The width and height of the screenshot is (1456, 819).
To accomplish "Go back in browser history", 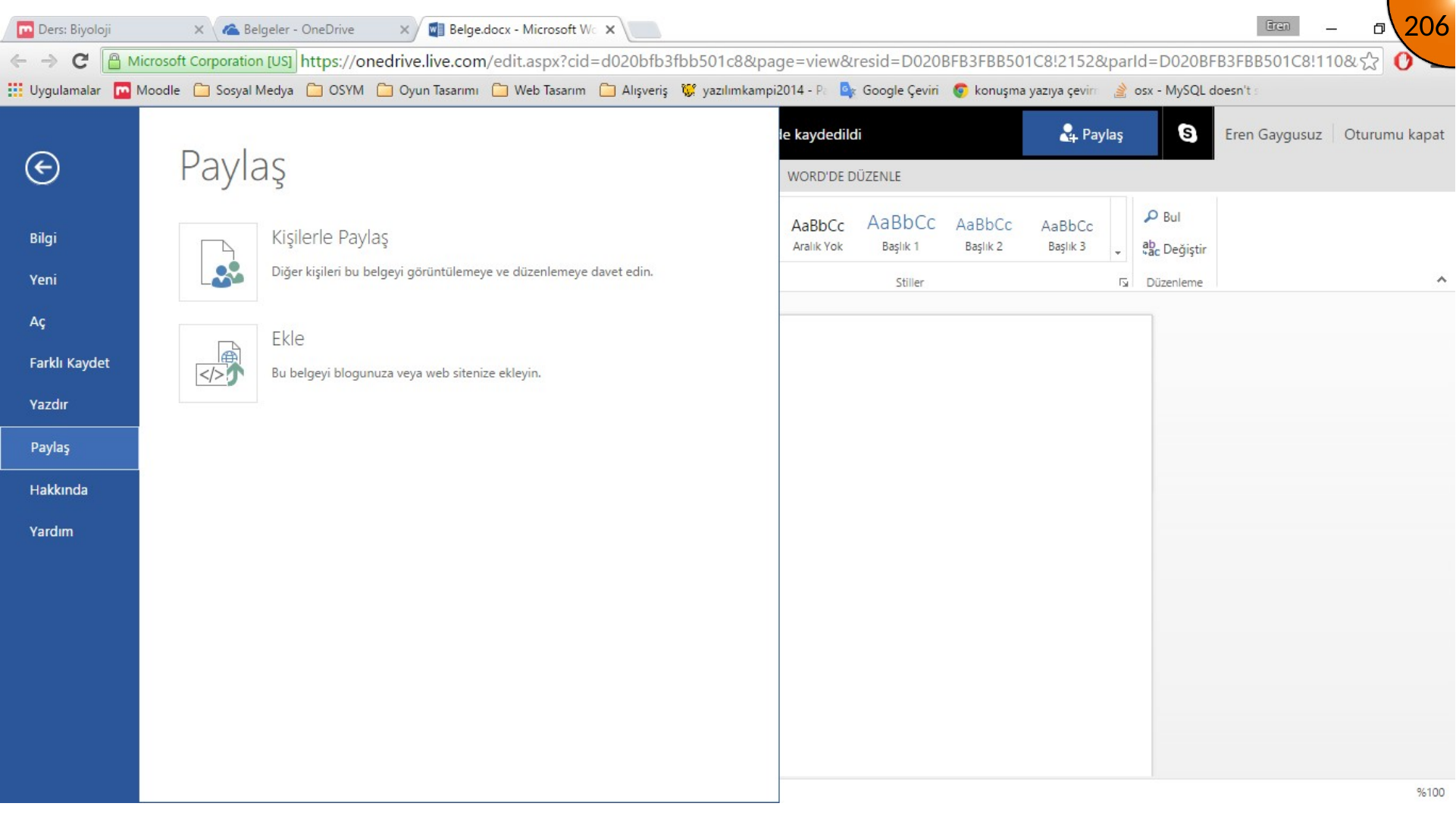I will pyautogui.click(x=19, y=61).
